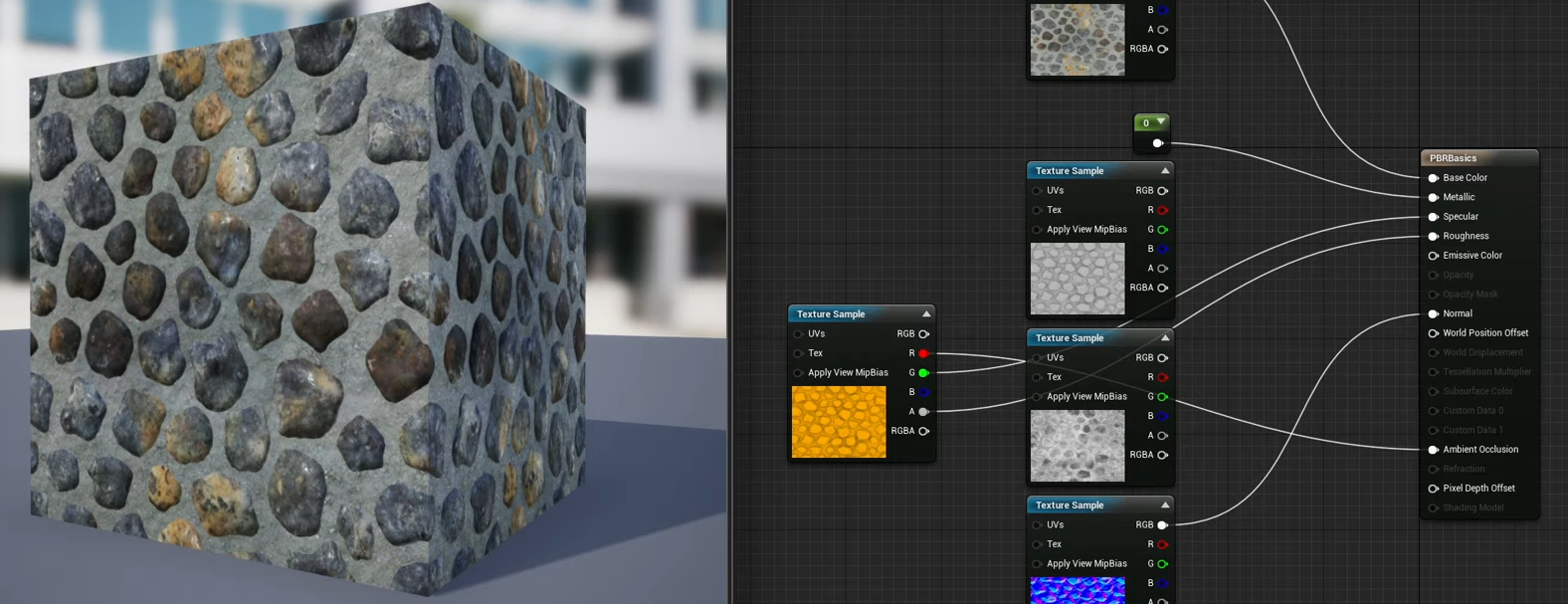Click the 'Emissive Color' label
This screenshot has height=604, width=1568.
[1472, 256]
